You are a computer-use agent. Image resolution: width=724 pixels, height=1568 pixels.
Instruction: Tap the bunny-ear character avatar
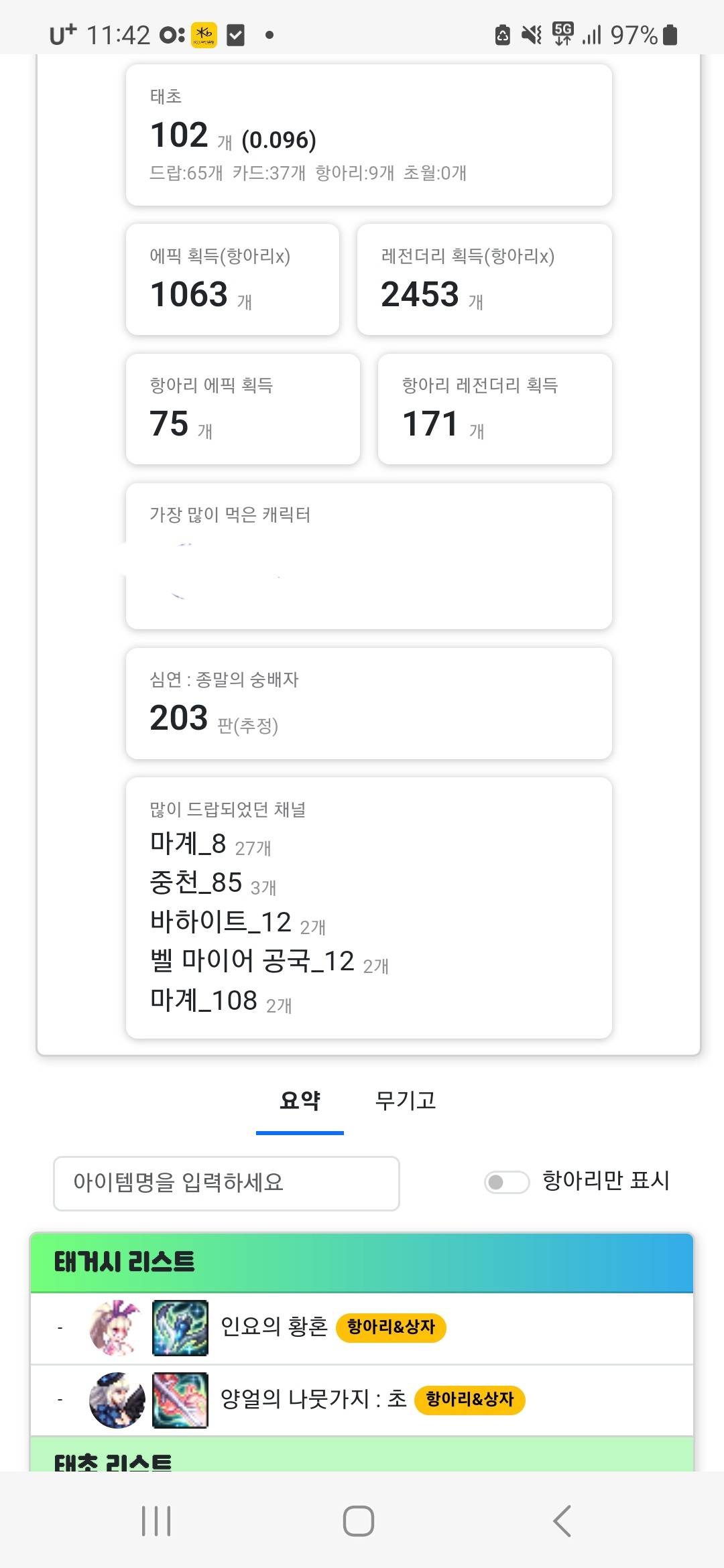(x=116, y=1328)
